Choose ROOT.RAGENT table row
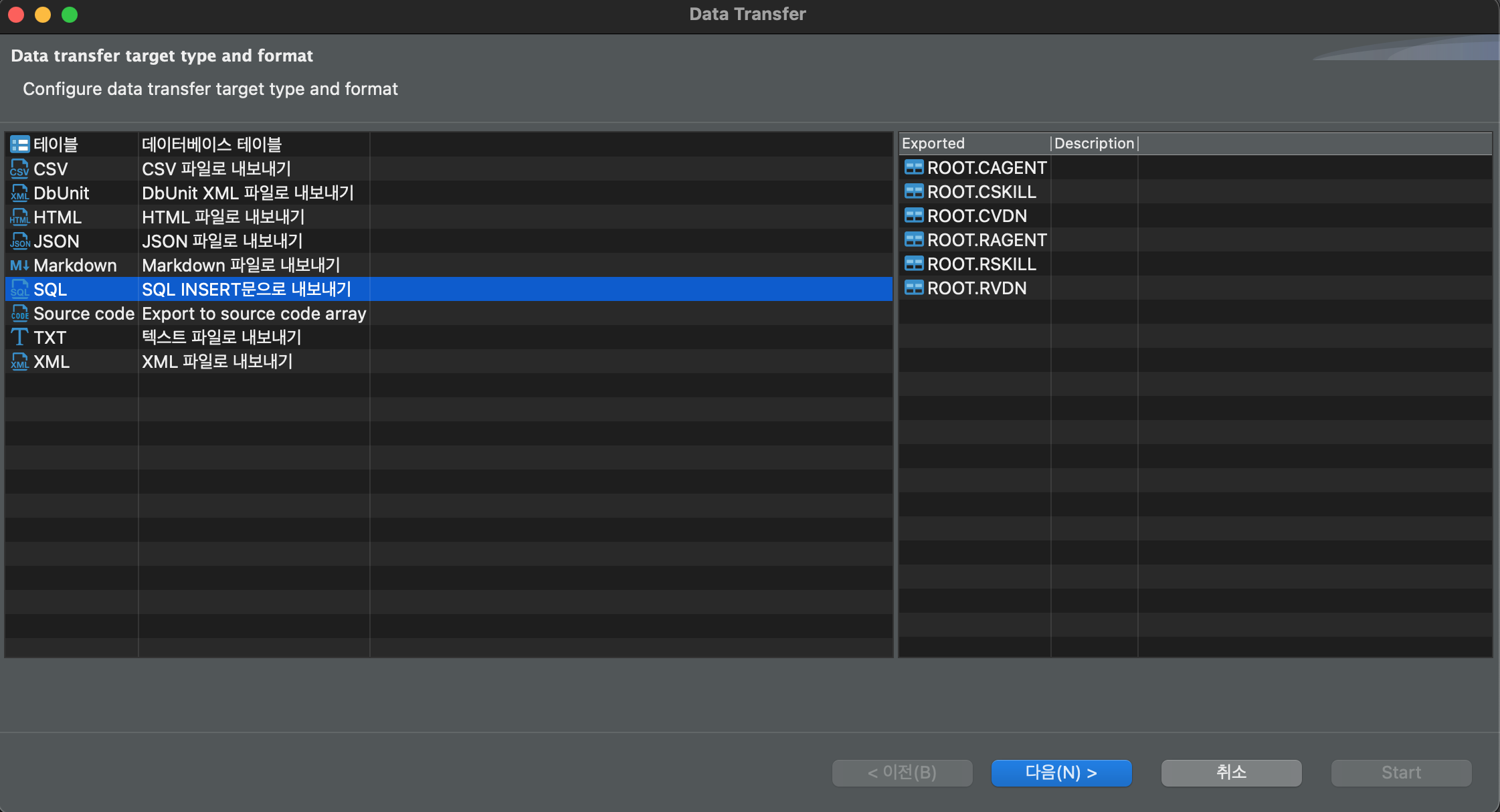 (986, 240)
